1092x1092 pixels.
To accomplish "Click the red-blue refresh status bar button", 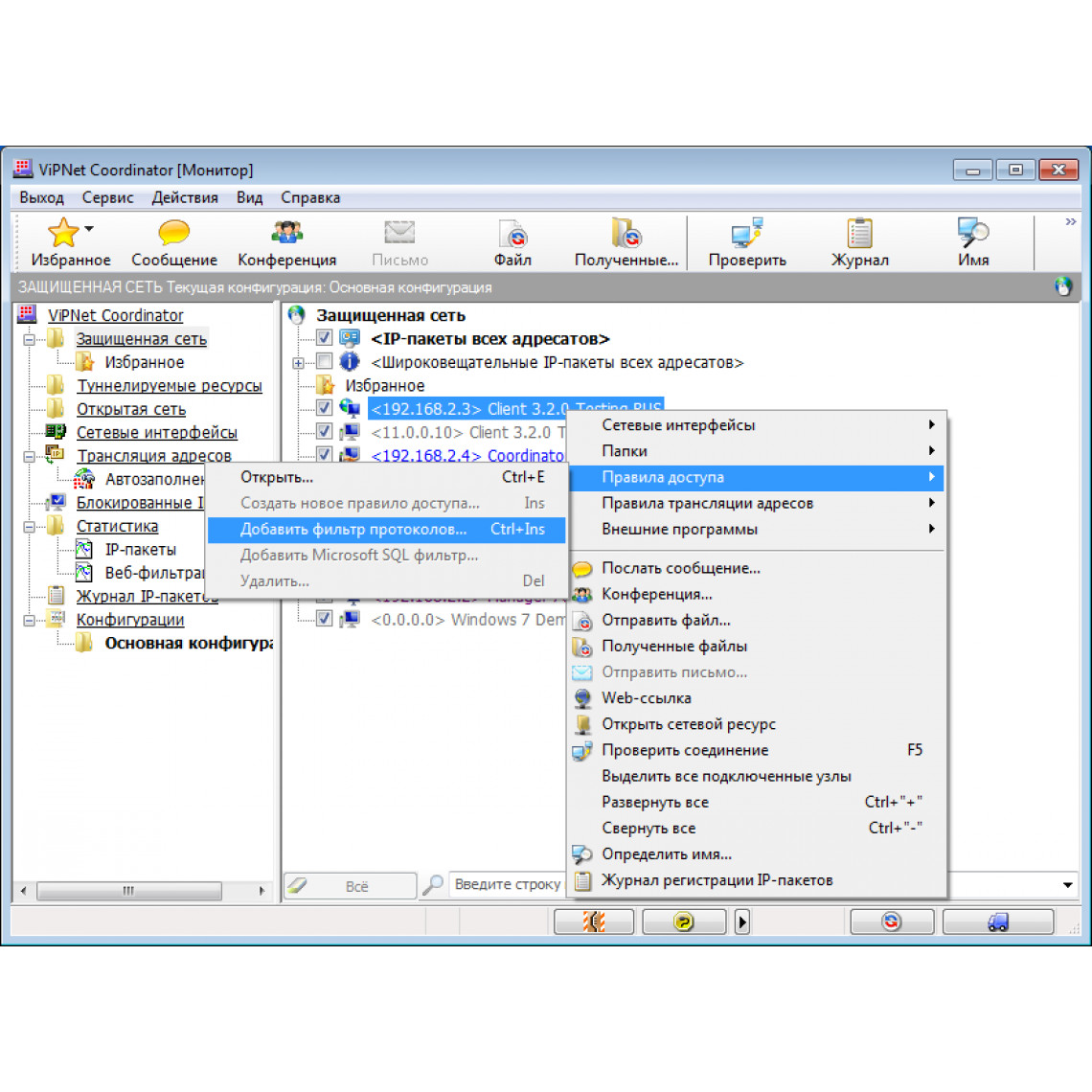I will click(892, 921).
